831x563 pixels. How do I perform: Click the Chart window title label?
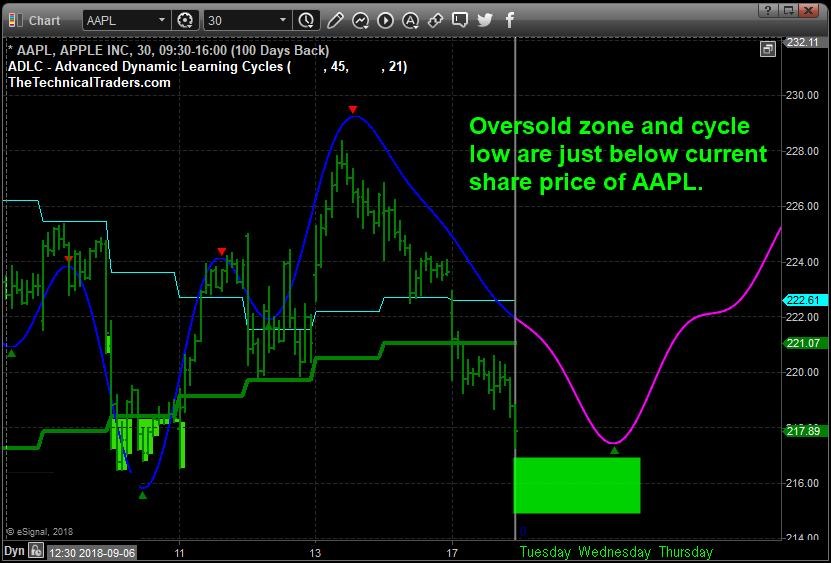coord(44,21)
